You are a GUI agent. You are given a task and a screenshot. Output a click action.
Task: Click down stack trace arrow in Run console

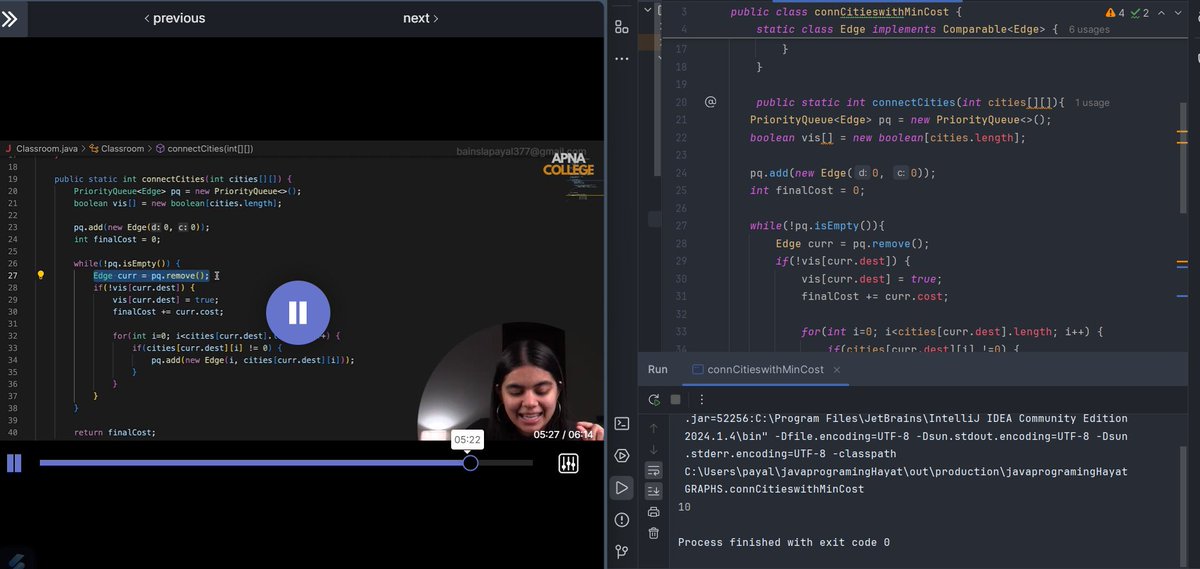tap(654, 449)
